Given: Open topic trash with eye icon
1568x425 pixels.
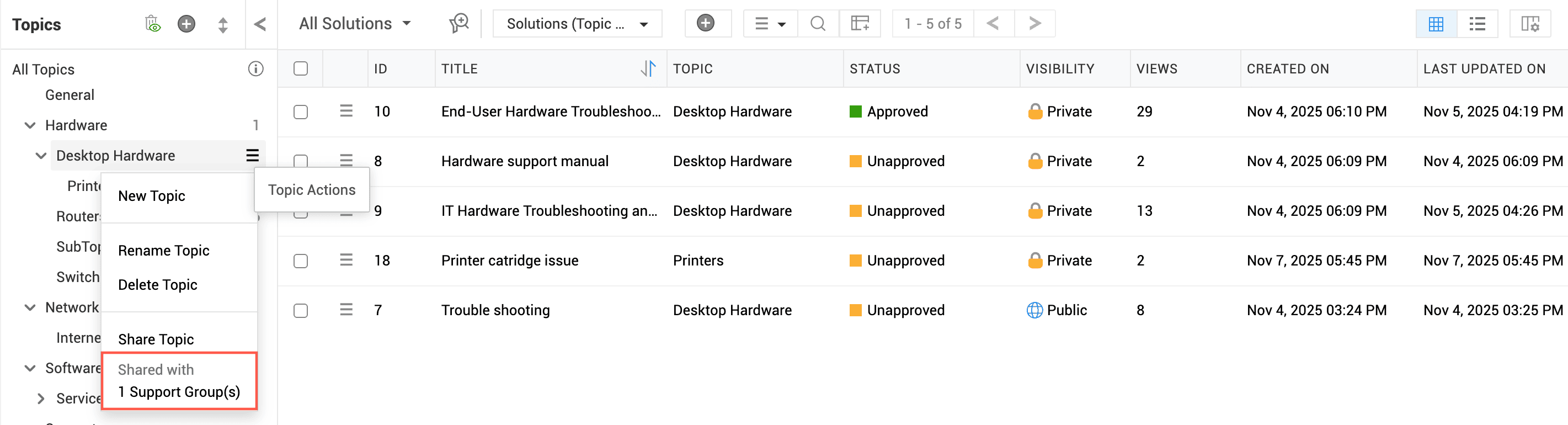Looking at the screenshot, I should [152, 24].
